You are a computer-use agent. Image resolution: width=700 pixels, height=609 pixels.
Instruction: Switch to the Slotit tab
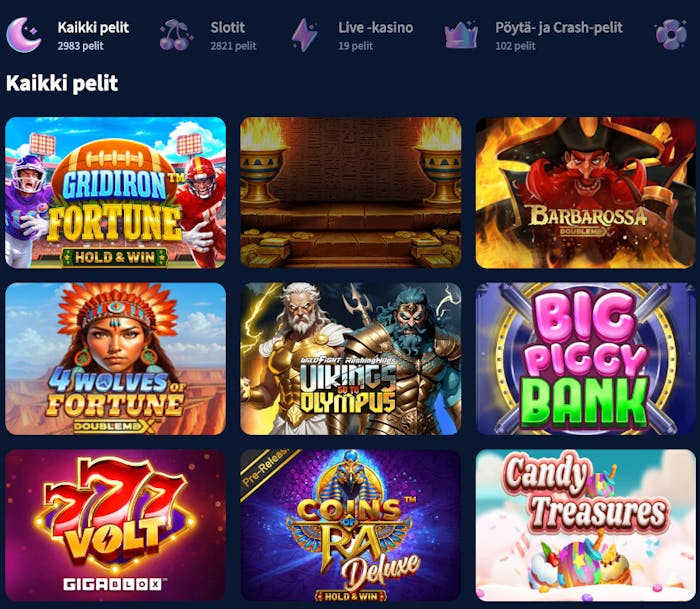(x=233, y=35)
